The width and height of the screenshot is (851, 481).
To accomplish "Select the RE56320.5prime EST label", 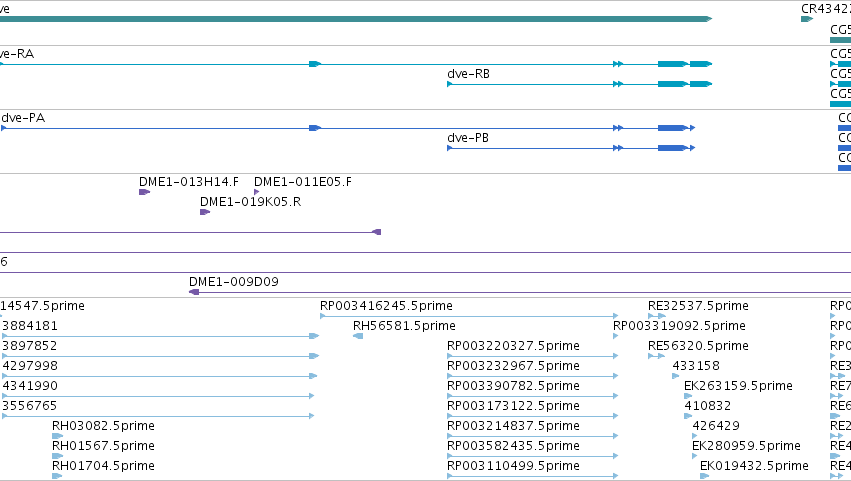I will 698,346.
